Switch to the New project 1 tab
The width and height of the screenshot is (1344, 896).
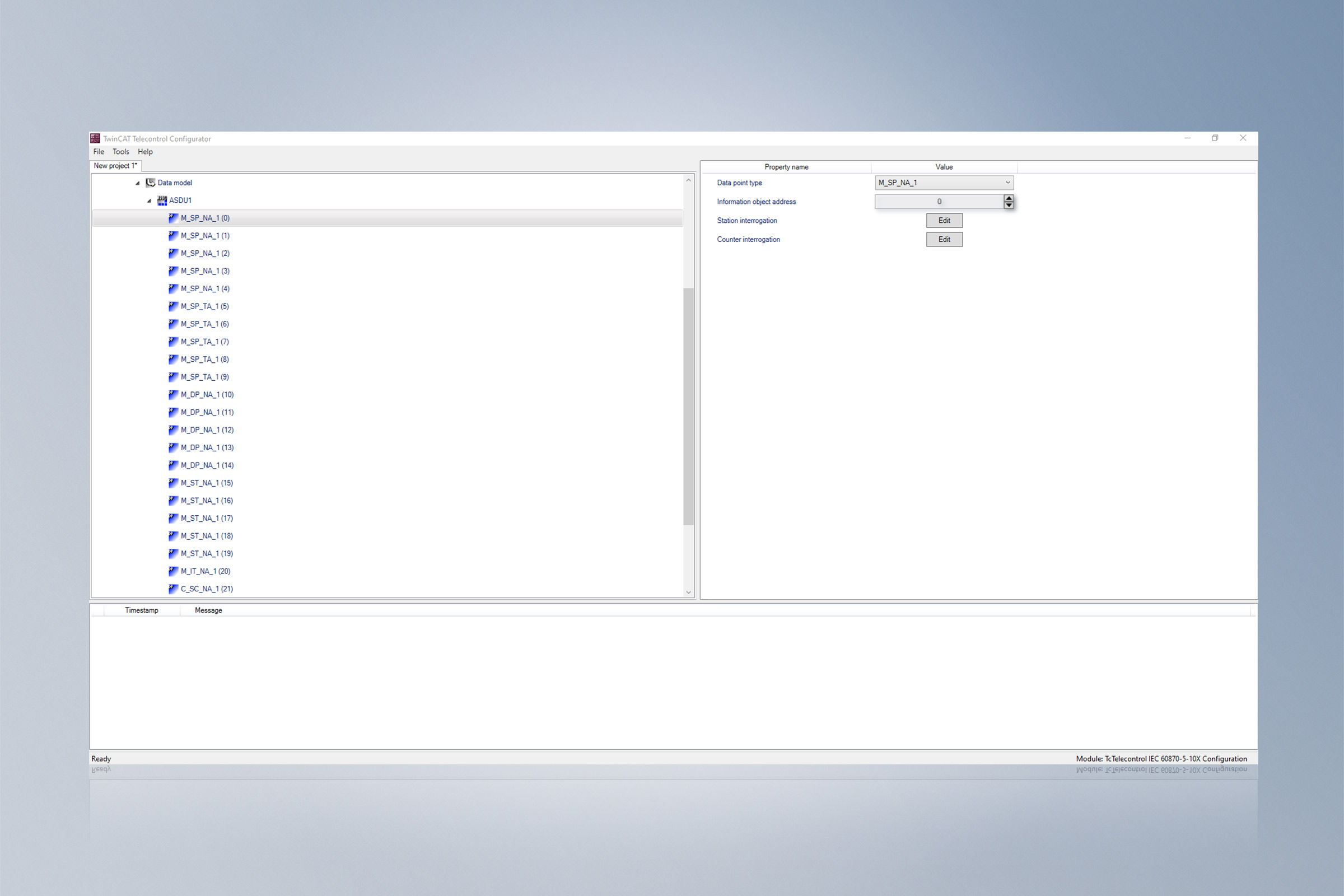115,166
